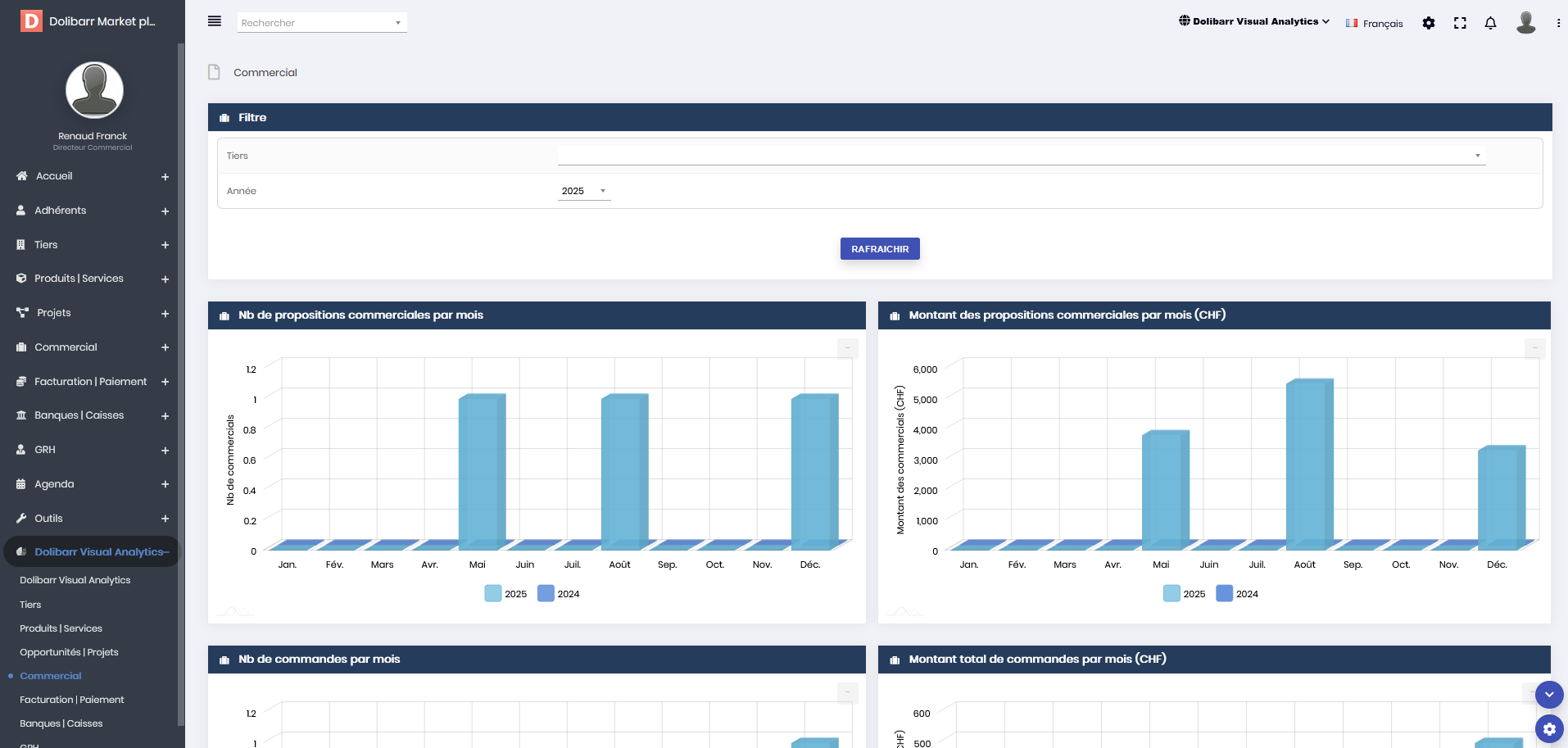Screen dimensions: 1568x748
Task: Open the settings gear icon in top bar
Action: (1429, 23)
